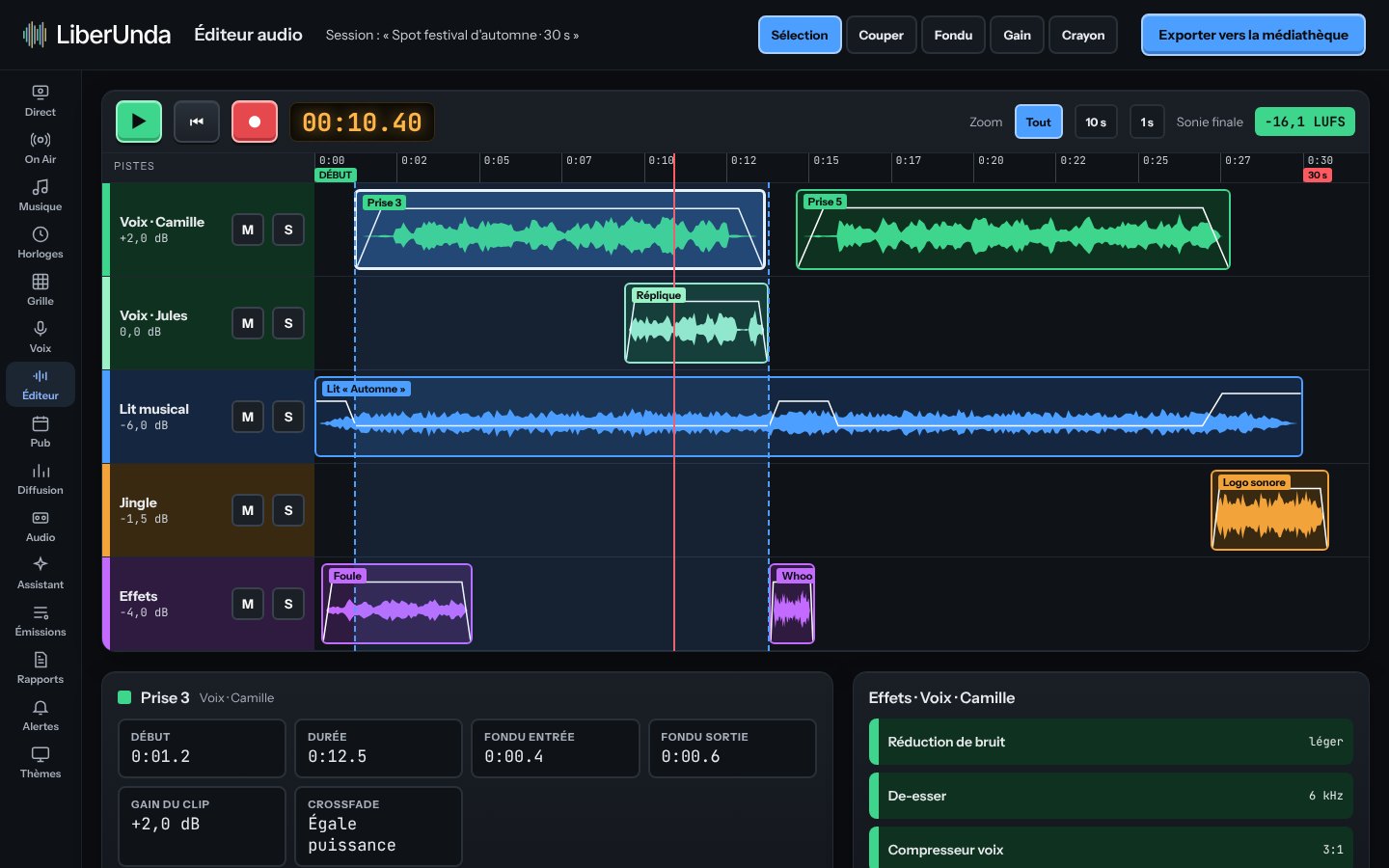Open the Compresseur voix effect
The image size is (1389, 868).
[x=1111, y=848]
